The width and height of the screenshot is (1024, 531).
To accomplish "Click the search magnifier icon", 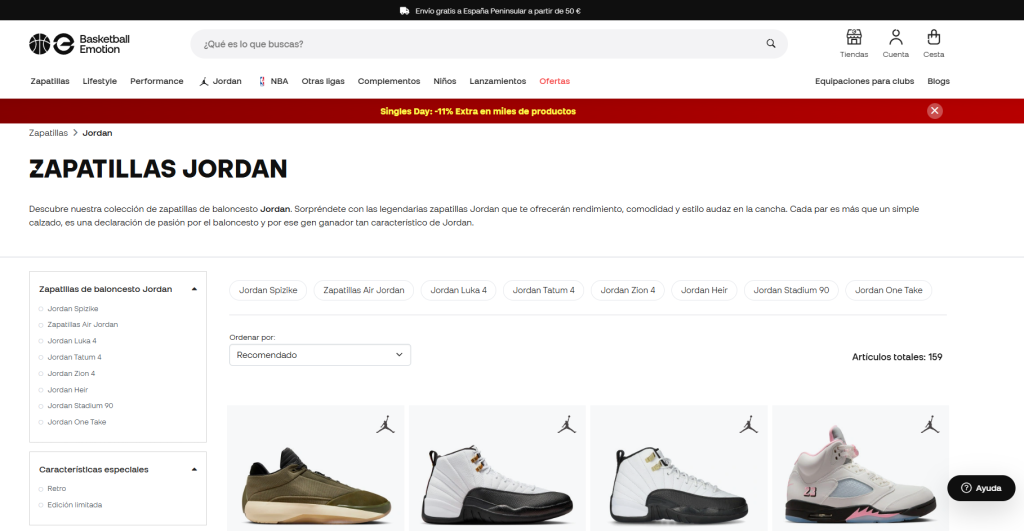I will coord(770,44).
